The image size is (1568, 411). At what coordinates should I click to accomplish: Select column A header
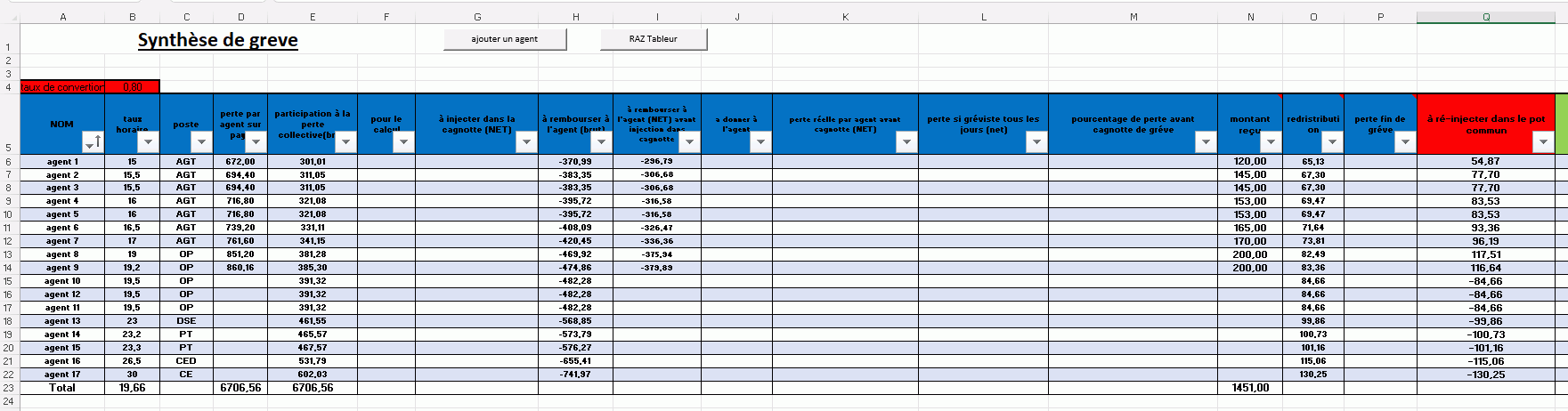pos(62,17)
